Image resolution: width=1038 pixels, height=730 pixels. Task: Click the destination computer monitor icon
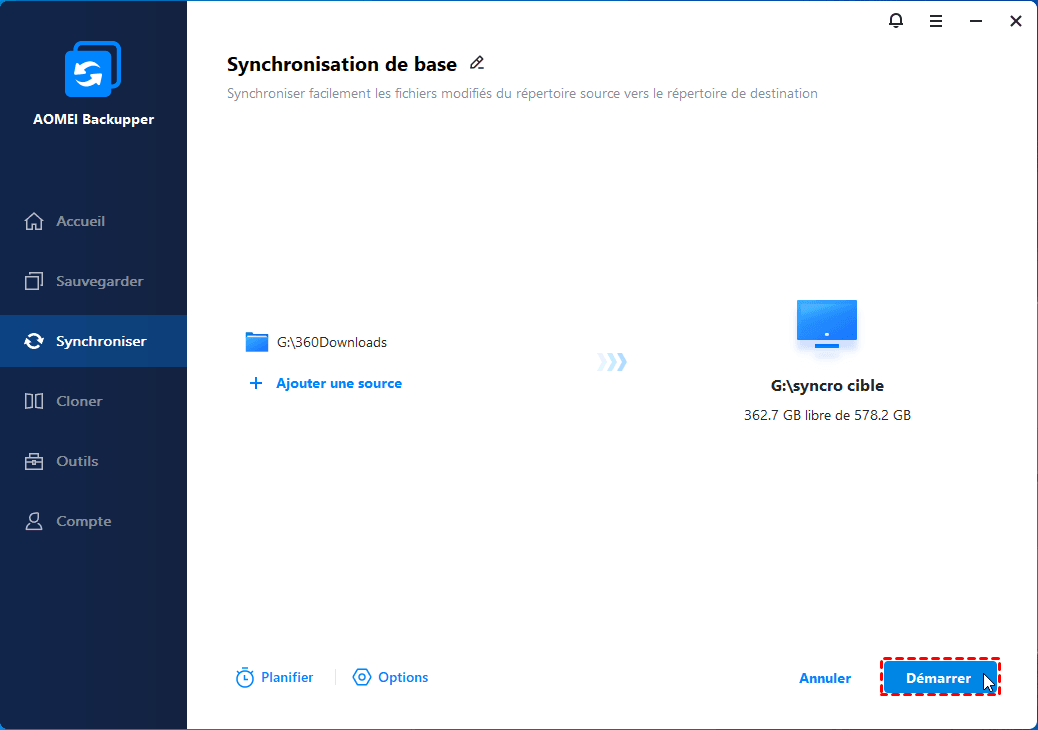pyautogui.click(x=827, y=326)
